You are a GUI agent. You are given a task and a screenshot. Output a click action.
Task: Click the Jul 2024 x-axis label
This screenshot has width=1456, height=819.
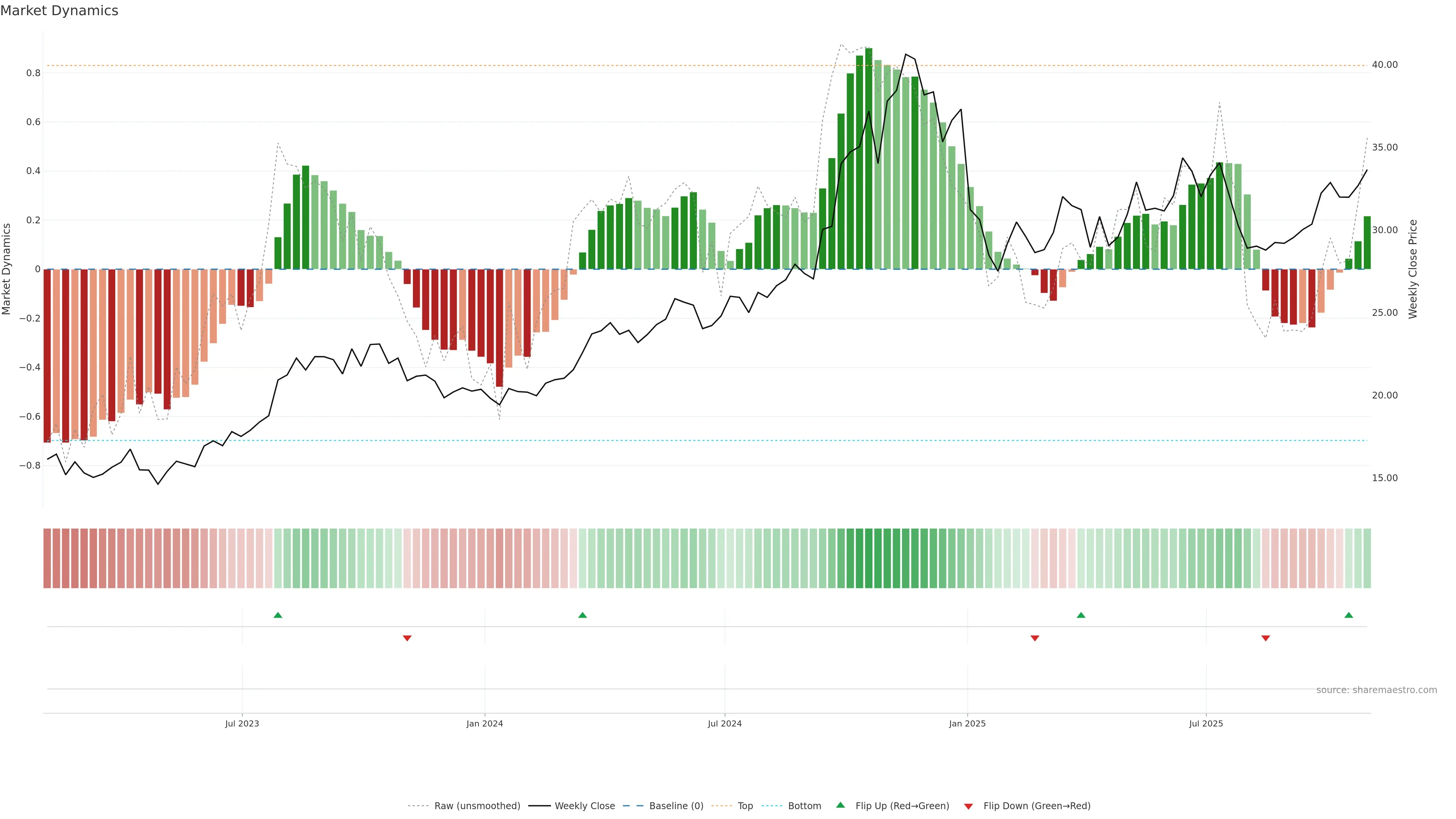tap(725, 723)
